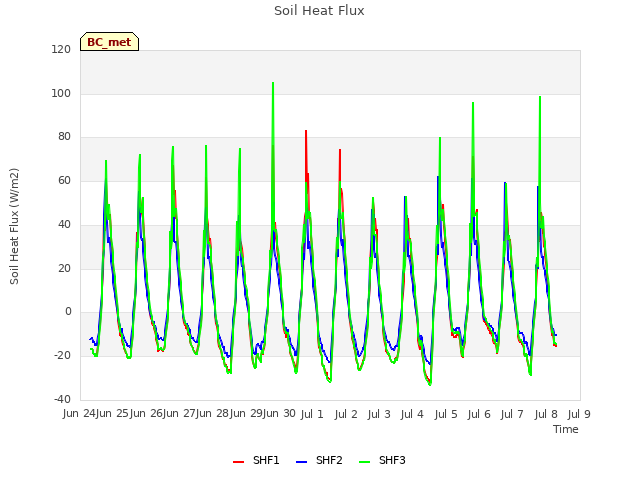Click the x-axis tick label Jun 24
The width and height of the screenshot is (640, 480).
(79, 414)
